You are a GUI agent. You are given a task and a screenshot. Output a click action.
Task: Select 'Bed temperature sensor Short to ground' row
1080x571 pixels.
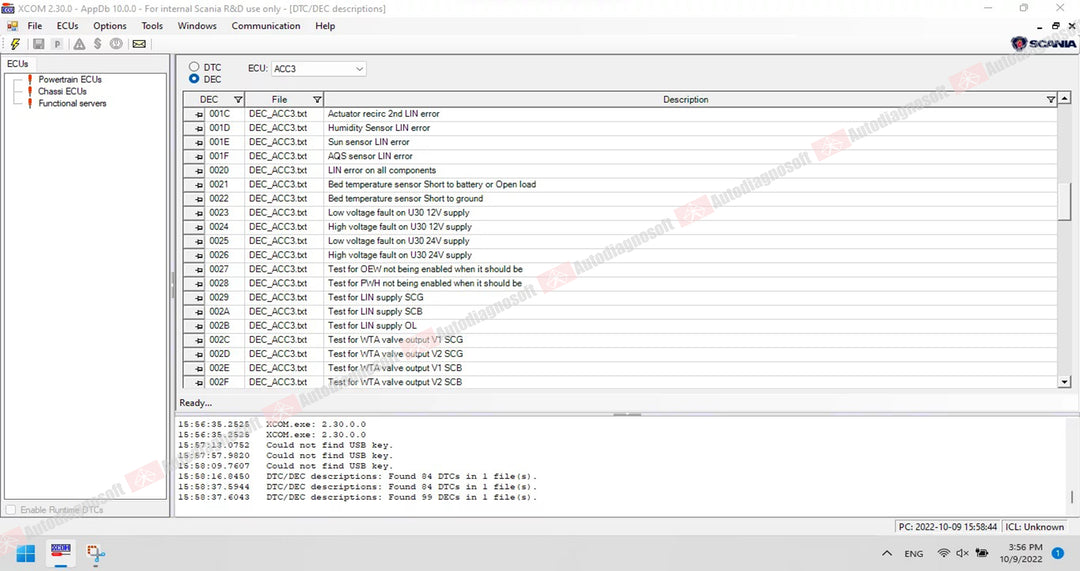click(620, 199)
